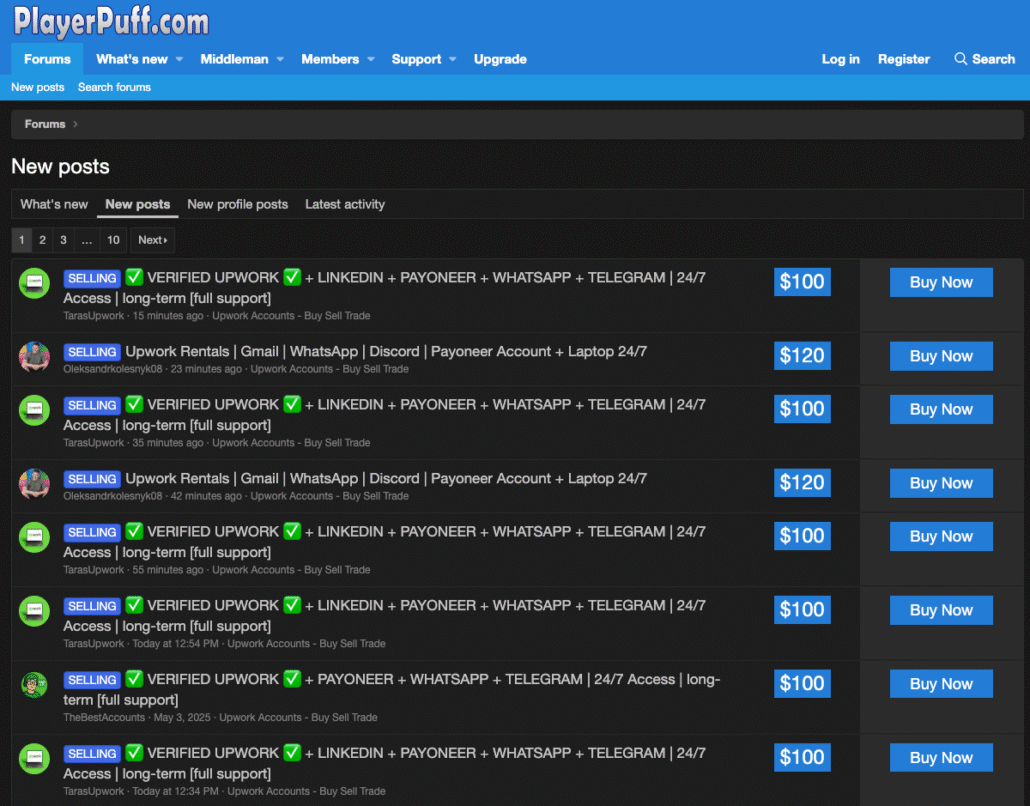Open TheBestAccounts avatar on May 3 post
Screen dimensions: 1030x806
34,685
